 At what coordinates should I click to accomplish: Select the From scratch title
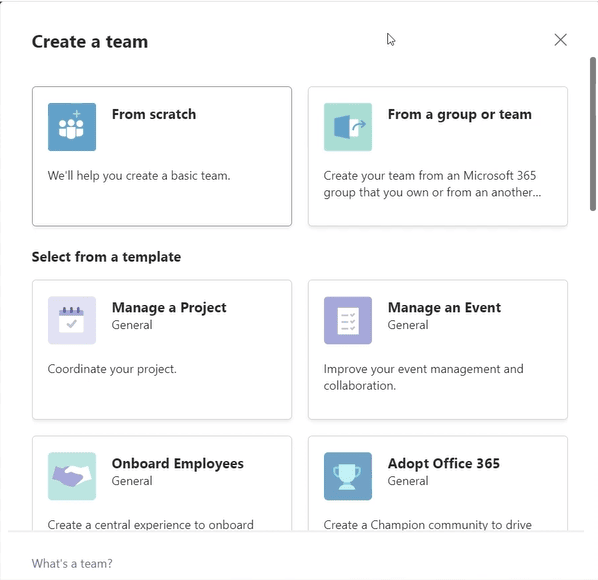click(x=154, y=114)
